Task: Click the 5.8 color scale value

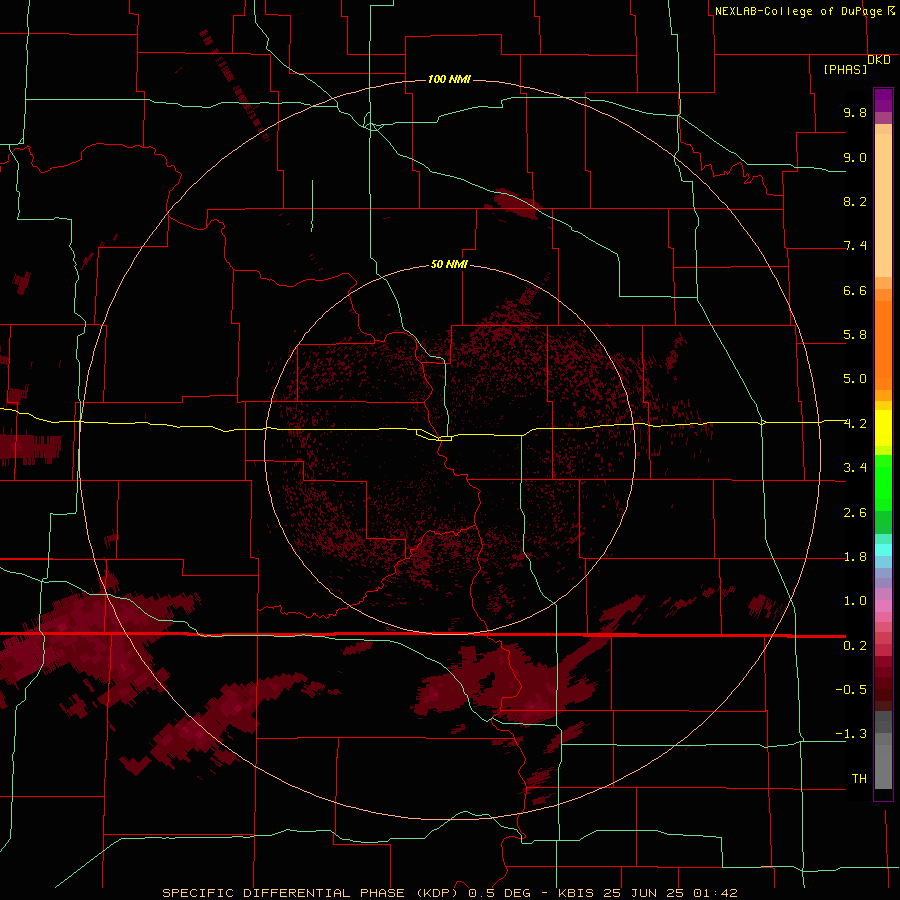Action: [855, 335]
